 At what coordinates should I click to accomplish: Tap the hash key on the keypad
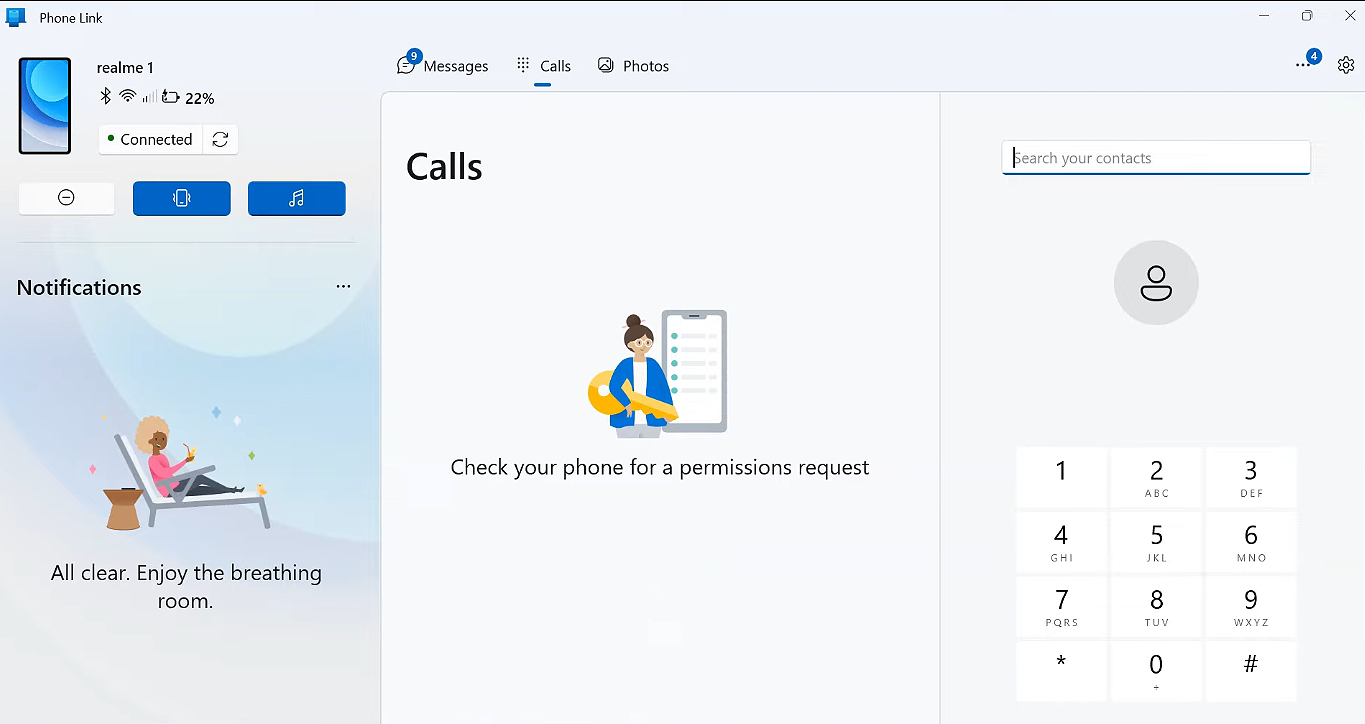pyautogui.click(x=1251, y=671)
